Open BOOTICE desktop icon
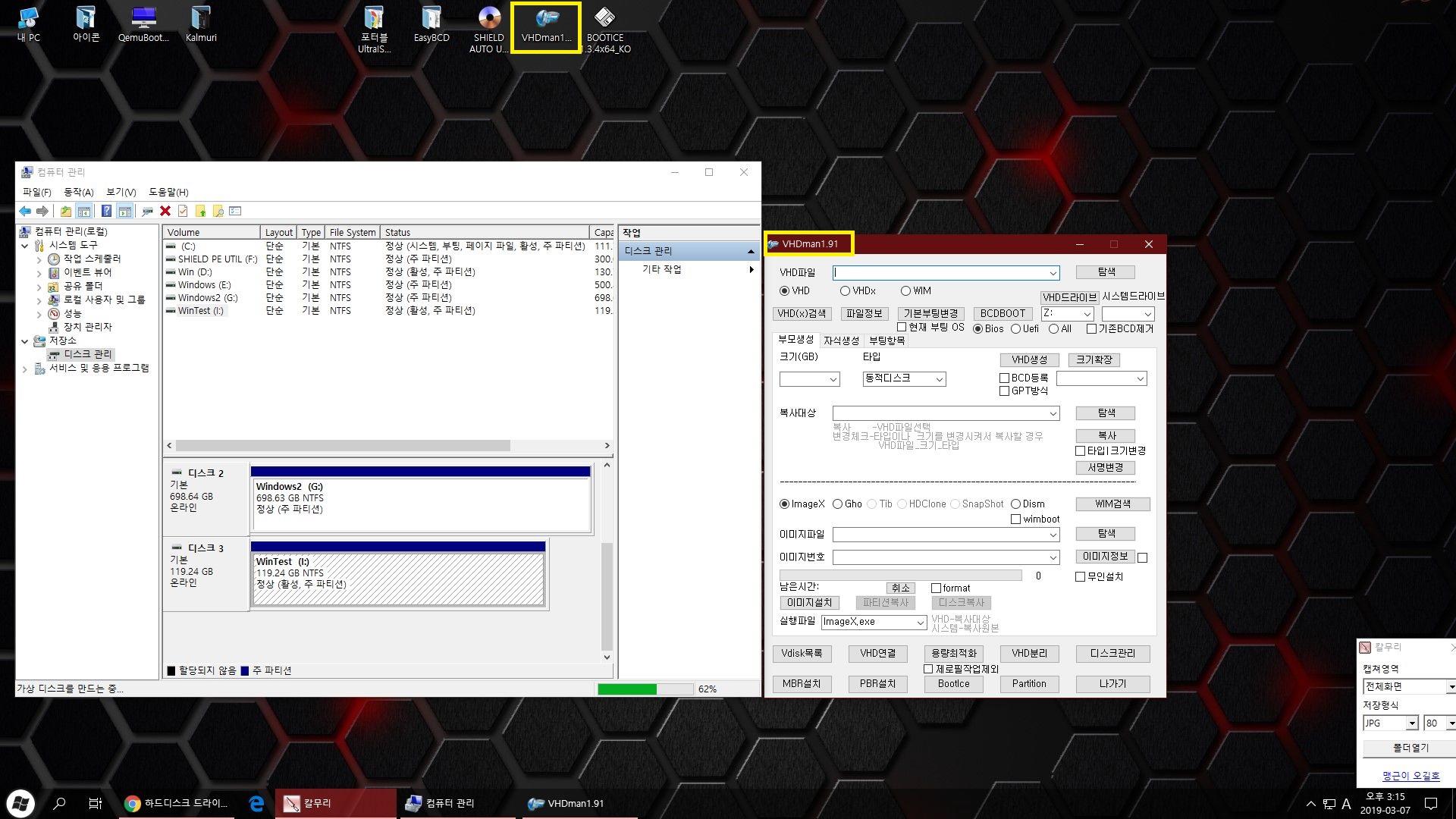This screenshot has height=819, width=1456. [x=605, y=30]
